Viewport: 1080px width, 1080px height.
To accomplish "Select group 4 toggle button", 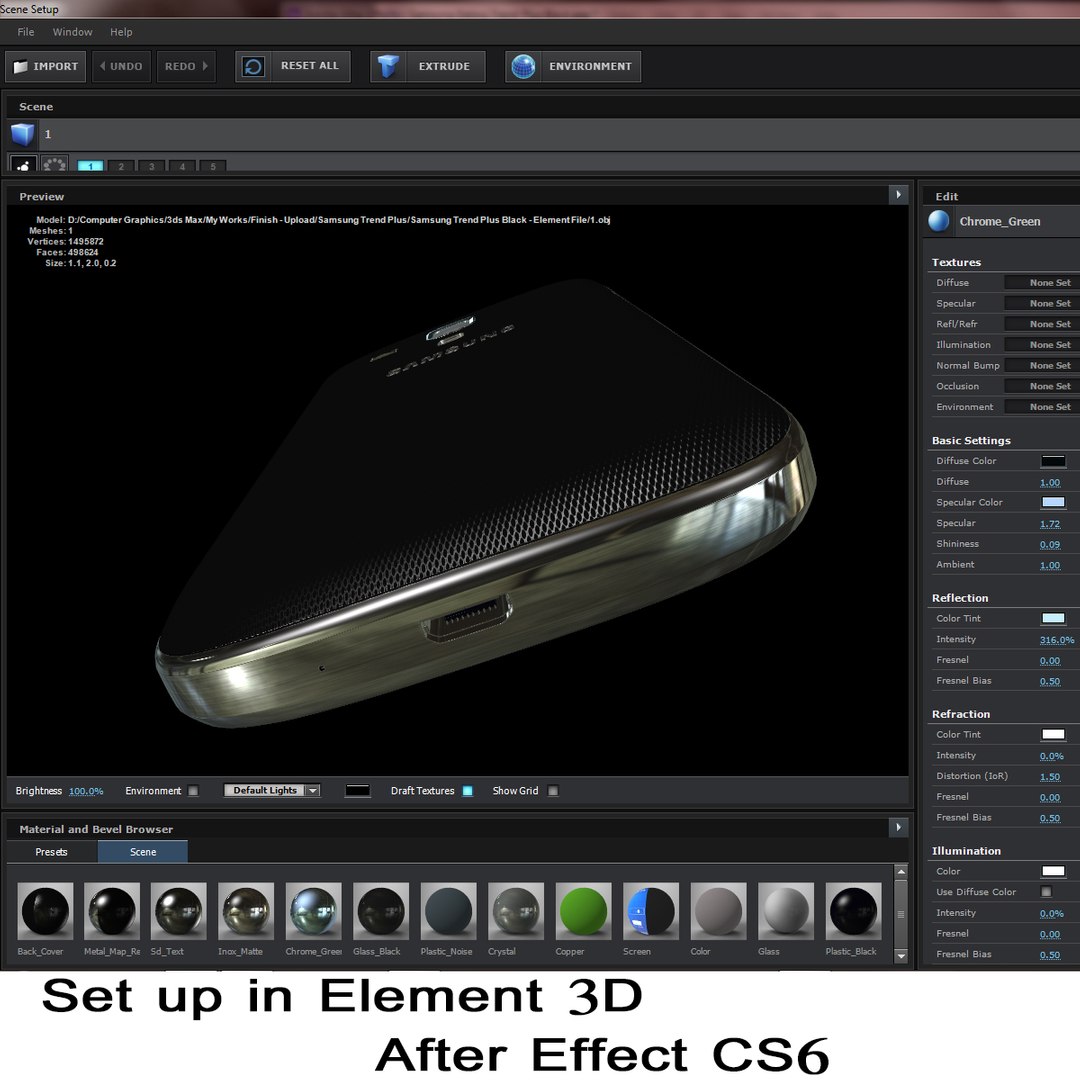I will point(183,166).
